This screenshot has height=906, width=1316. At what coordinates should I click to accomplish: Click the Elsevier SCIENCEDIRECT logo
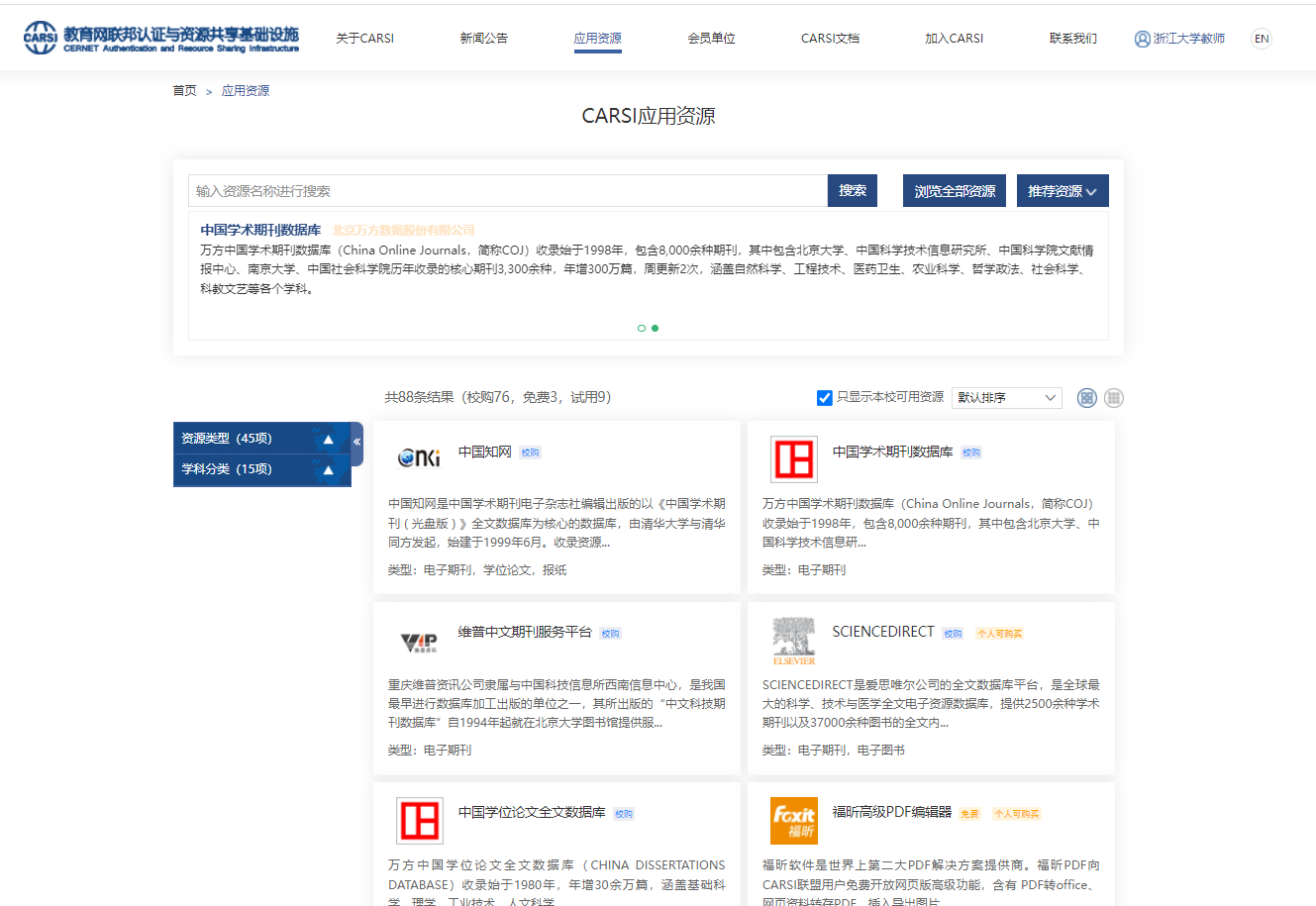(x=793, y=640)
